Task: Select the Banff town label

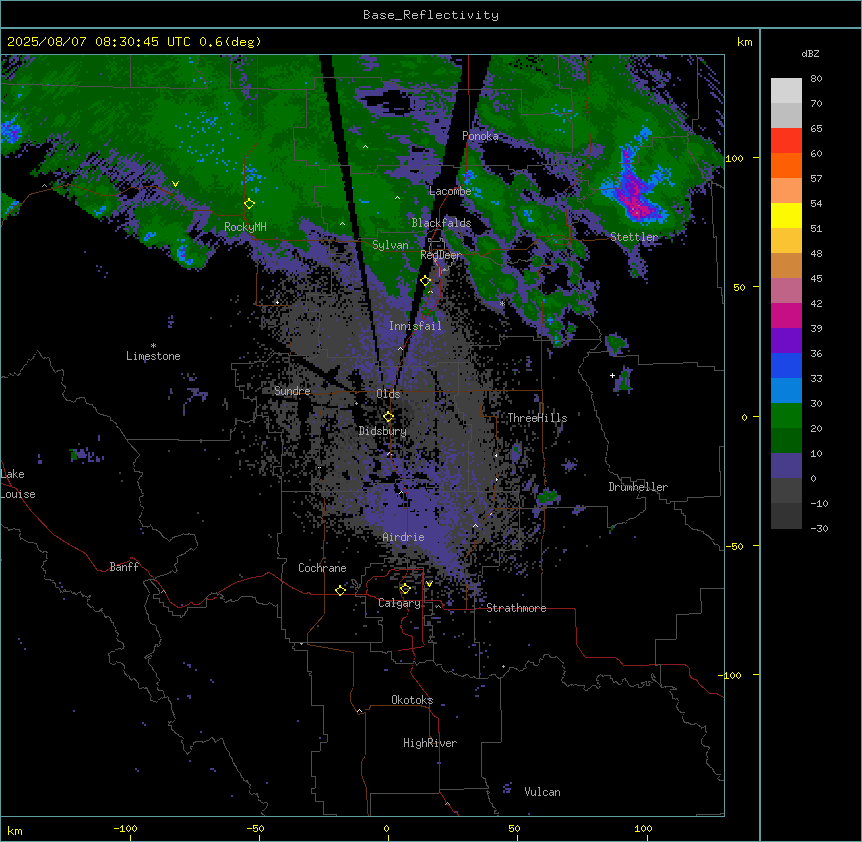Action: 124,567
